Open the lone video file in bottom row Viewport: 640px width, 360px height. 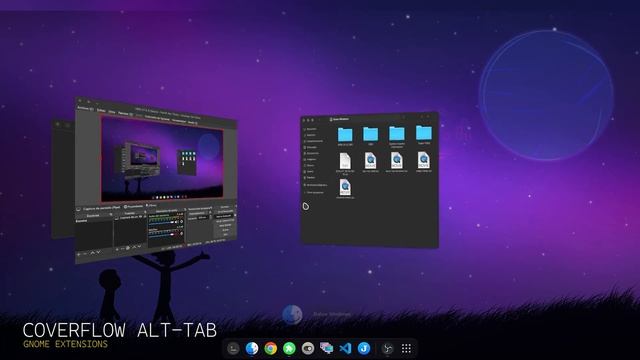point(345,188)
